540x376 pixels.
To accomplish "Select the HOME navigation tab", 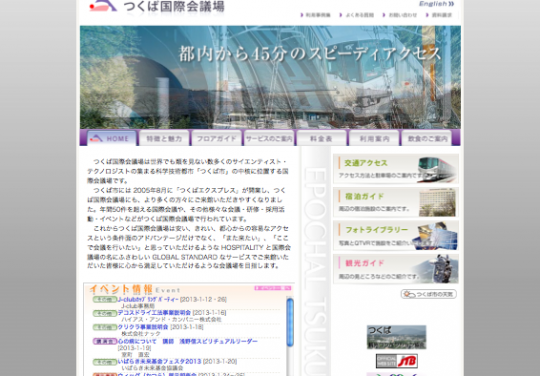I will tap(111, 138).
